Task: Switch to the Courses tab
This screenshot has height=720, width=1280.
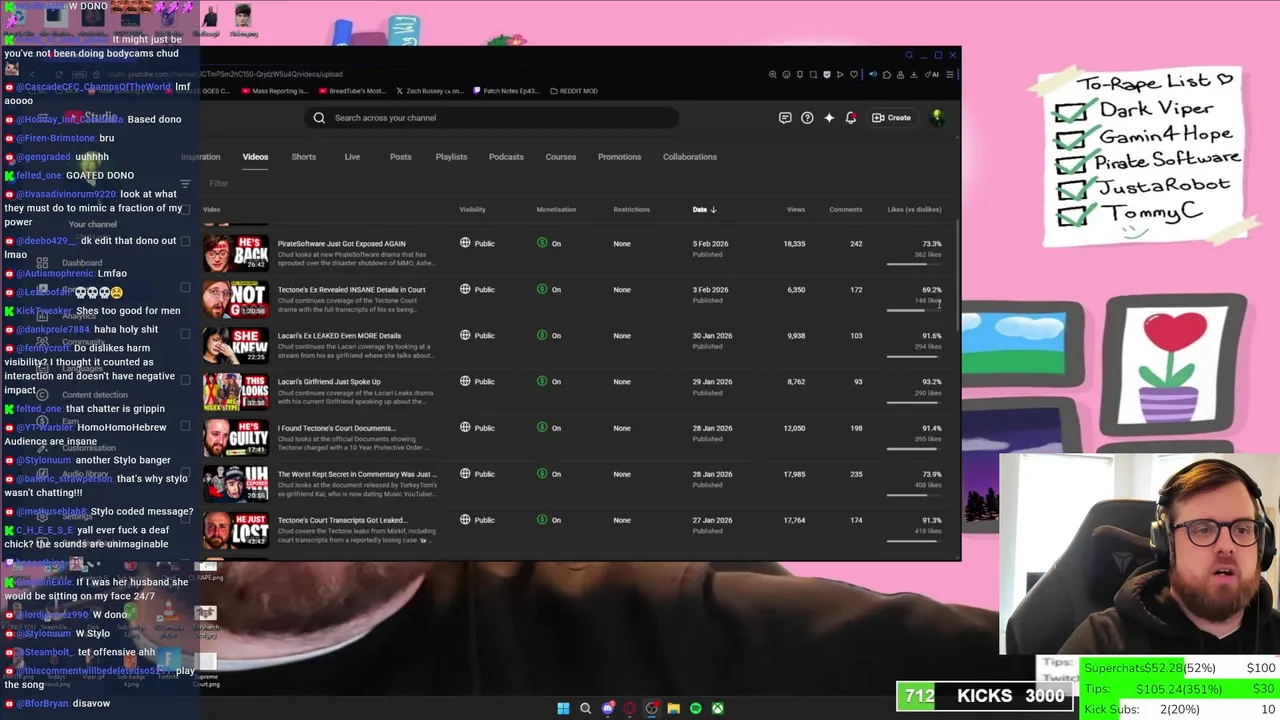Action: 561,157
